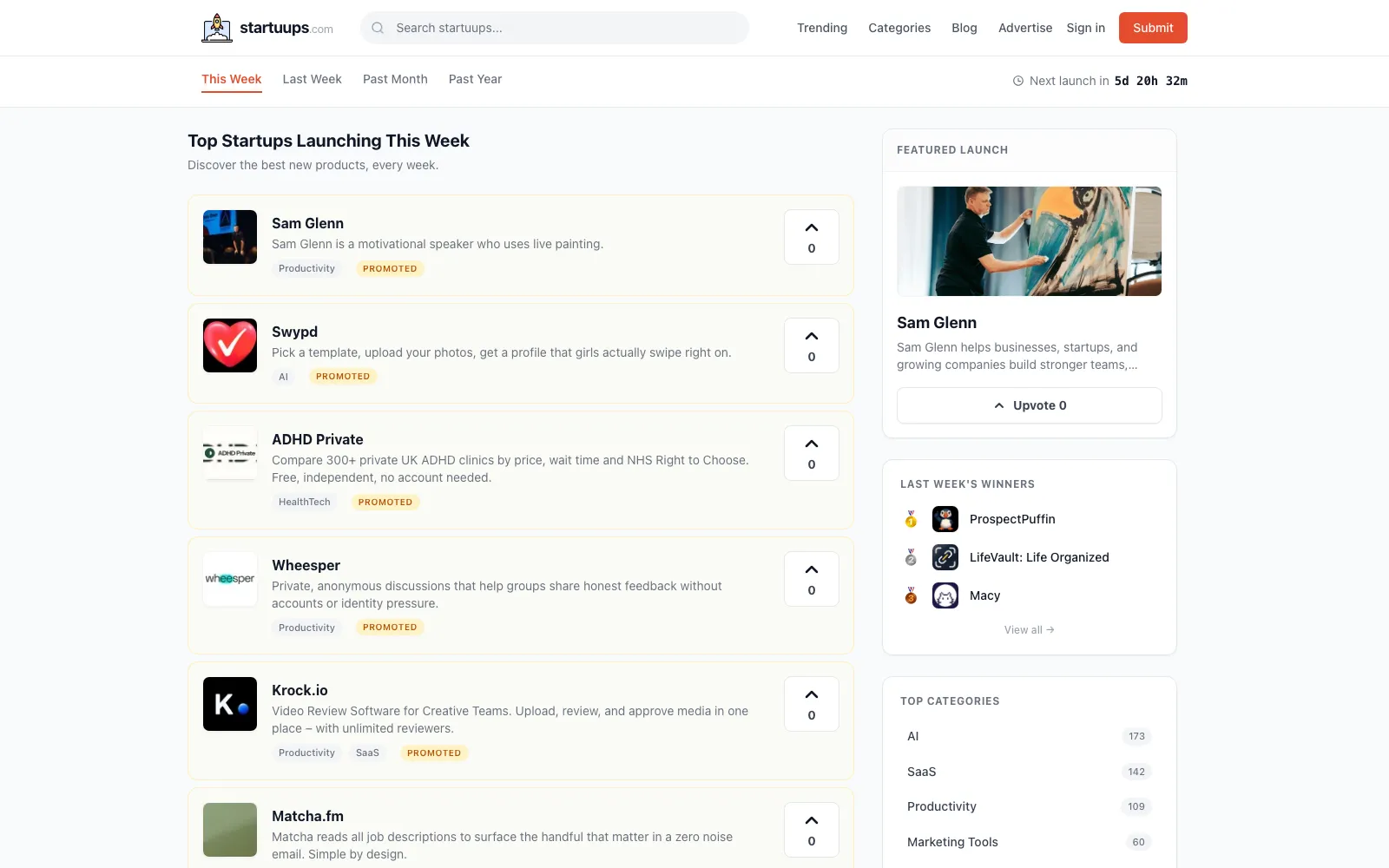The width and height of the screenshot is (1389, 868).
Task: Open the SaaS category with 142 items
Action: (1029, 772)
